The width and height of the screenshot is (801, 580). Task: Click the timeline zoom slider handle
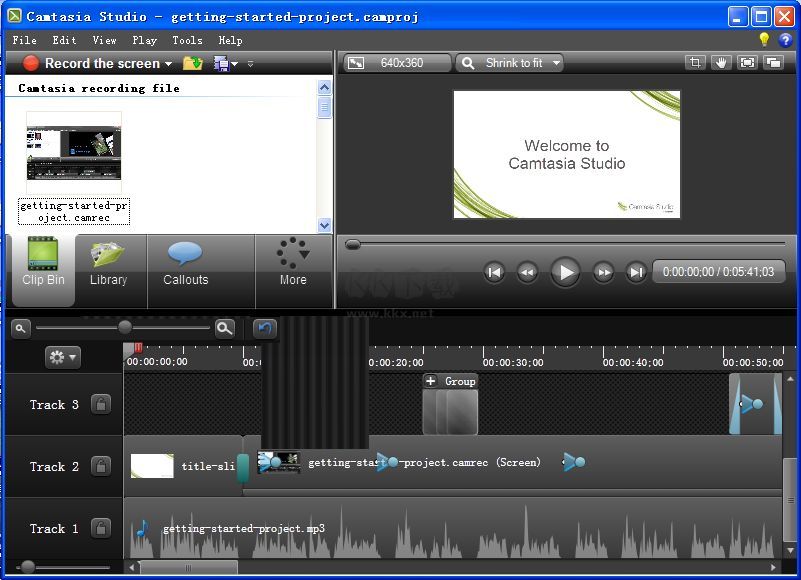(x=125, y=327)
